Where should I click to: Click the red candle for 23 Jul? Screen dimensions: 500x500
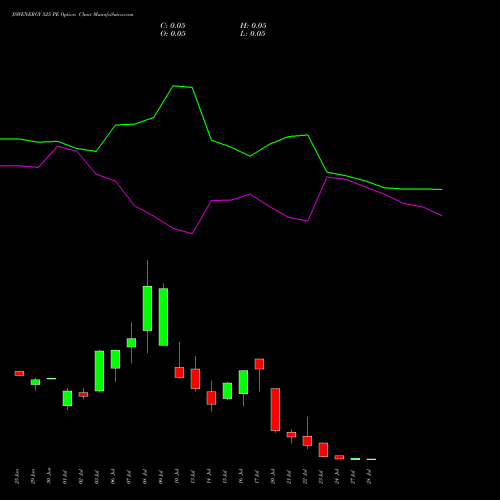coord(323,450)
